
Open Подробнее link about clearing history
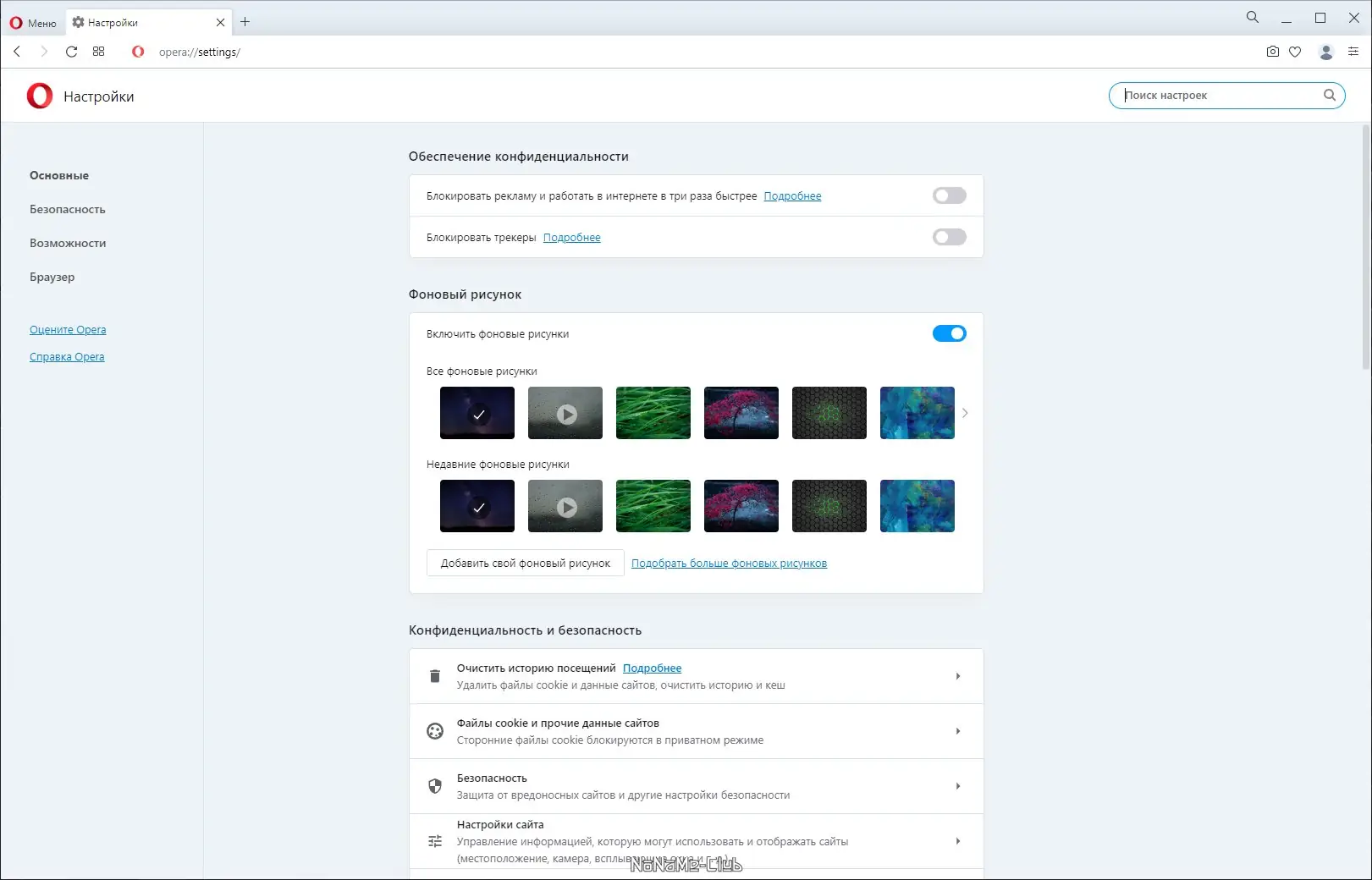[652, 668]
